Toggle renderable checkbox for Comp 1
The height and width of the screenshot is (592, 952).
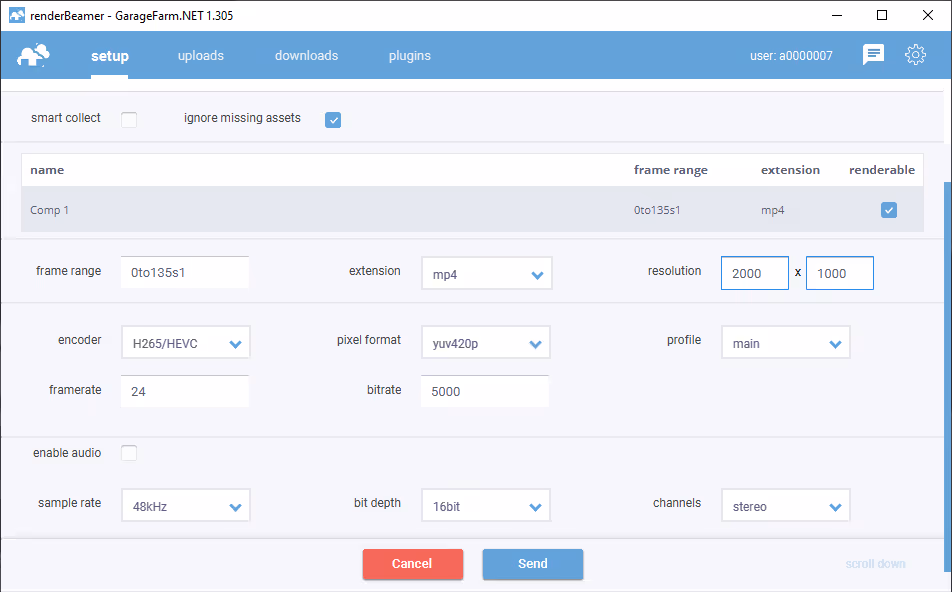[x=889, y=210]
